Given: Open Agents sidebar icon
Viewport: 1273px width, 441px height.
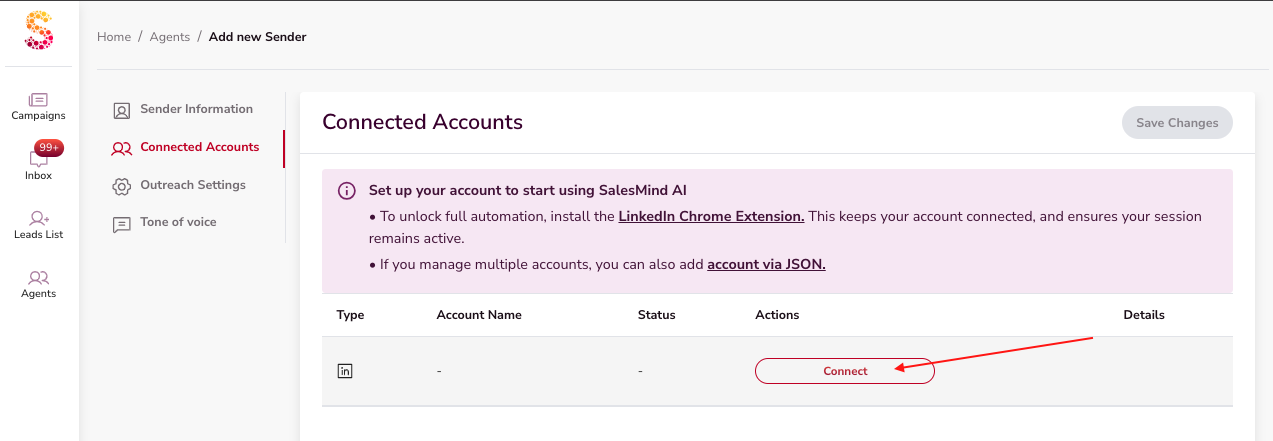Looking at the screenshot, I should point(38,278).
